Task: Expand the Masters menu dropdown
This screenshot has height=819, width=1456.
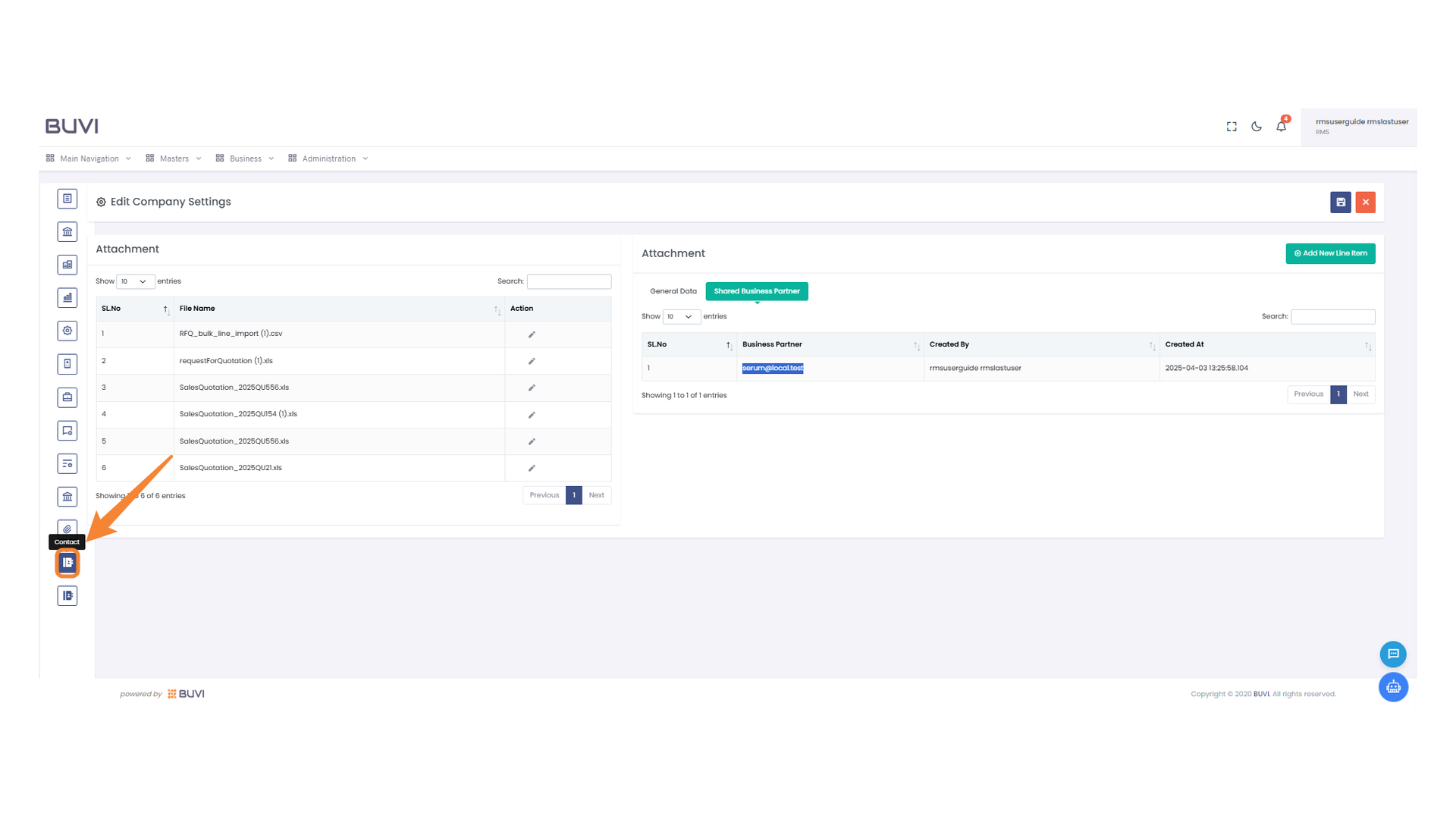Action: coord(174,158)
